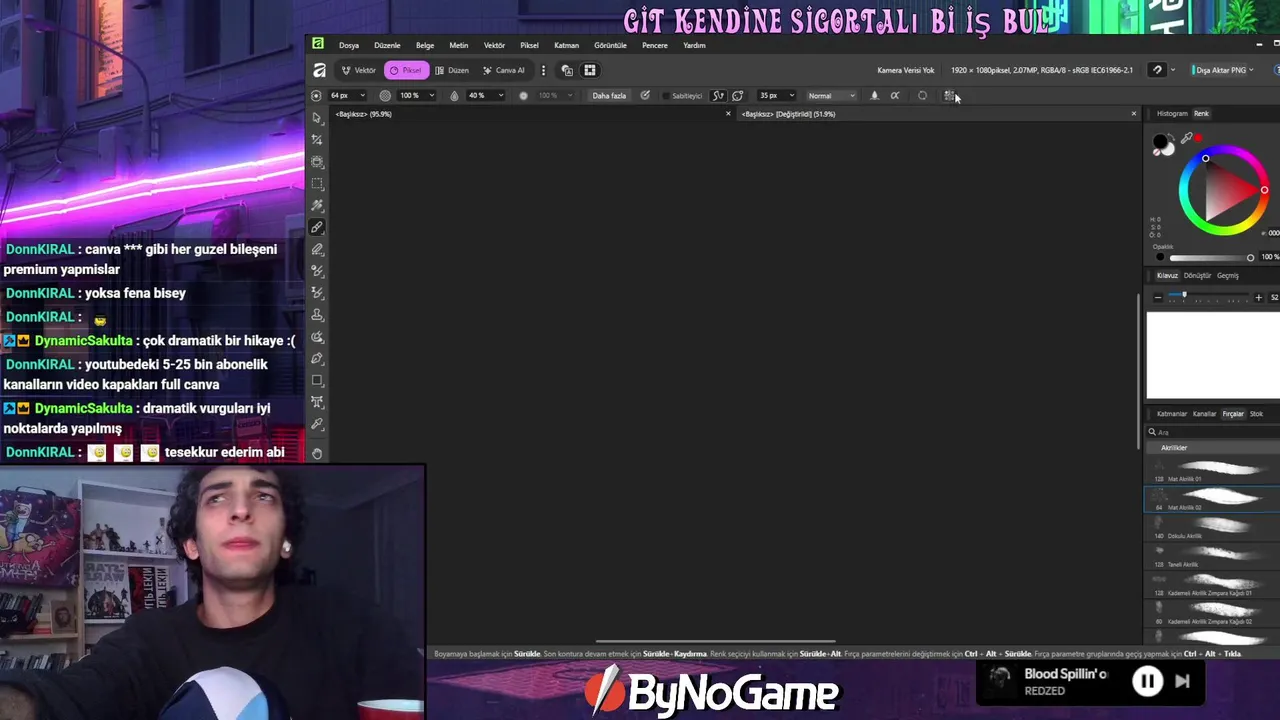This screenshot has height=720, width=1280.
Task: Select the Dokulu Akrilik brush
Action: coord(1212,528)
